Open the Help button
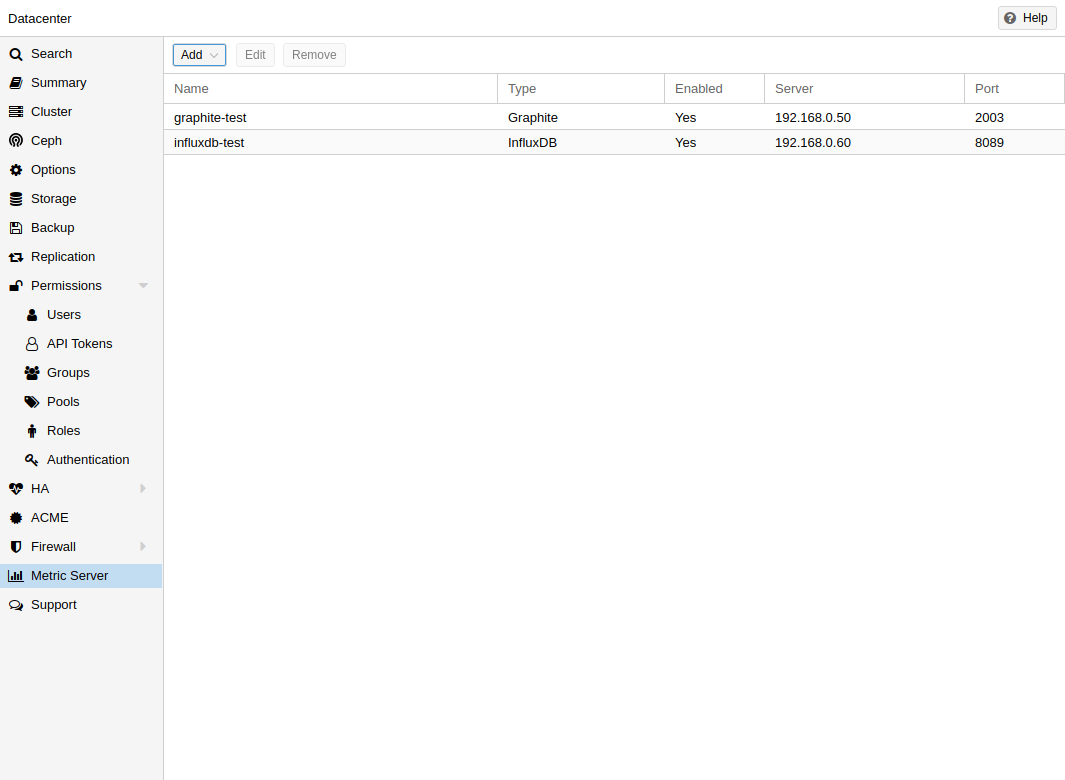Viewport: 1065px width, 780px height. [x=1027, y=18]
